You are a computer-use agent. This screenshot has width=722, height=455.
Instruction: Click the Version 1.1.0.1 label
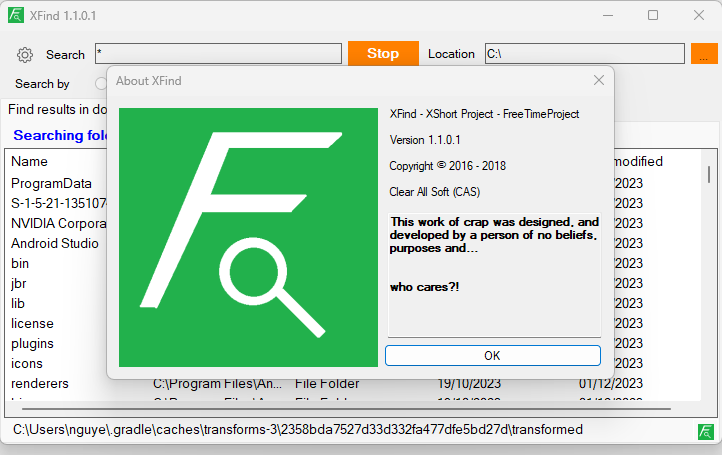point(425,140)
